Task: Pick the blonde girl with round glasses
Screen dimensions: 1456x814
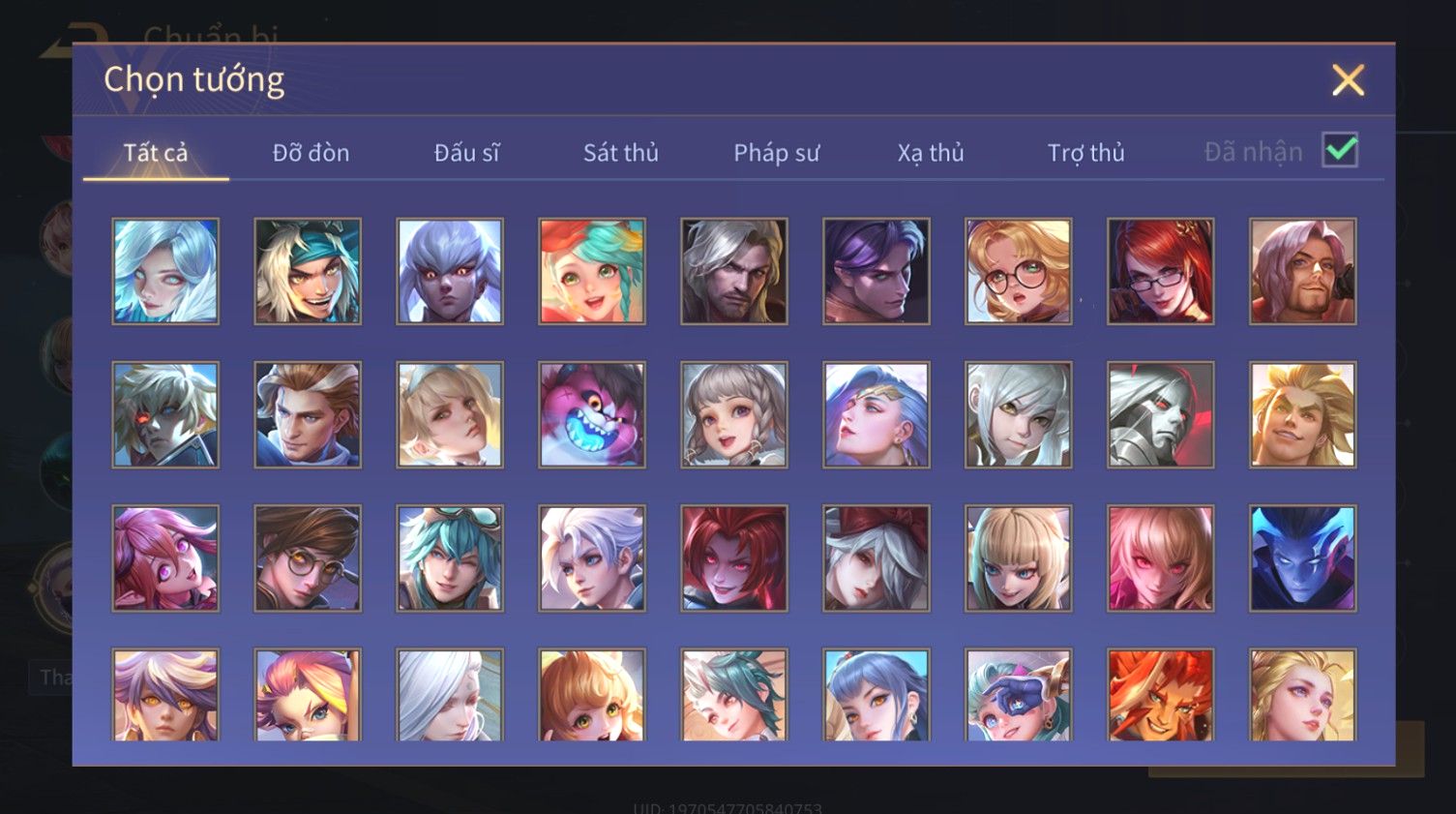Action: point(1019,271)
